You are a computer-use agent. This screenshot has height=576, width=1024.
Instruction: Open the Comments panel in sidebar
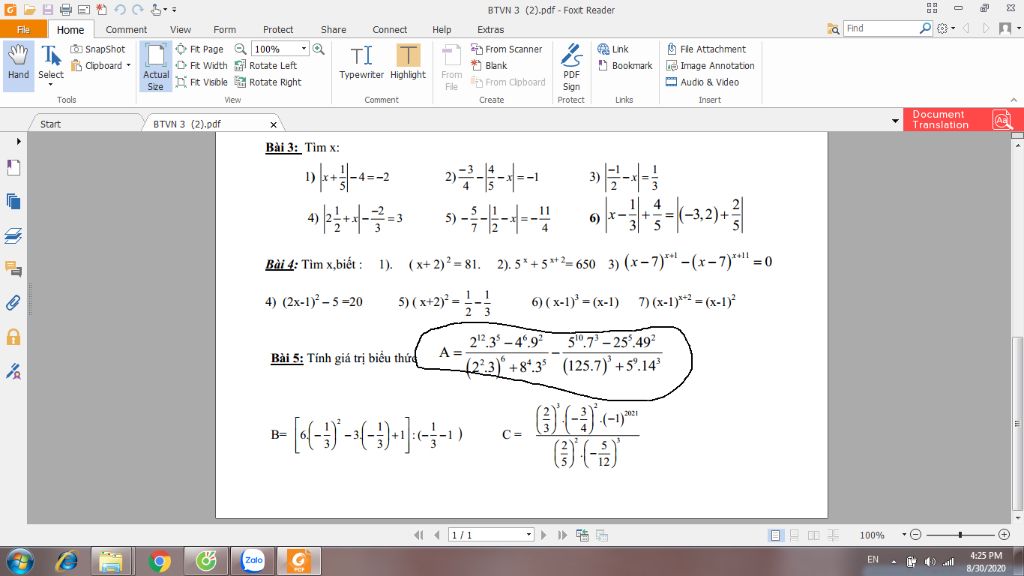point(13,268)
